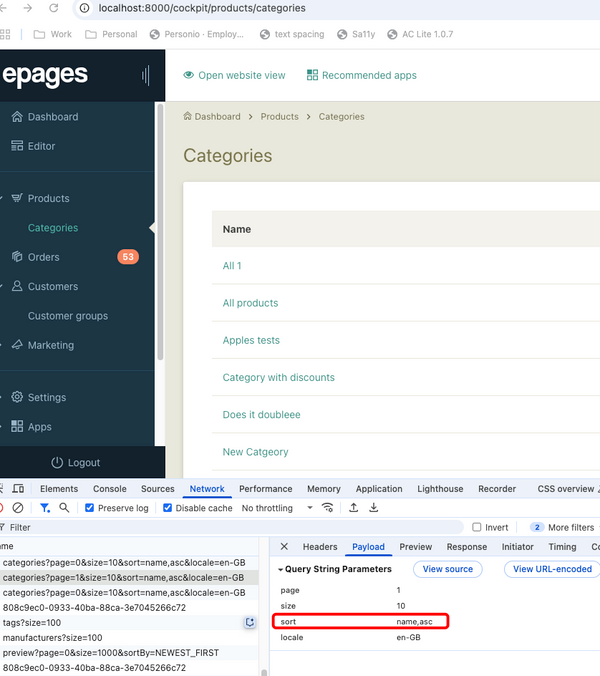The width and height of the screenshot is (600, 676).
Task: Open the Personal bookmarks folder
Action: coord(111,34)
